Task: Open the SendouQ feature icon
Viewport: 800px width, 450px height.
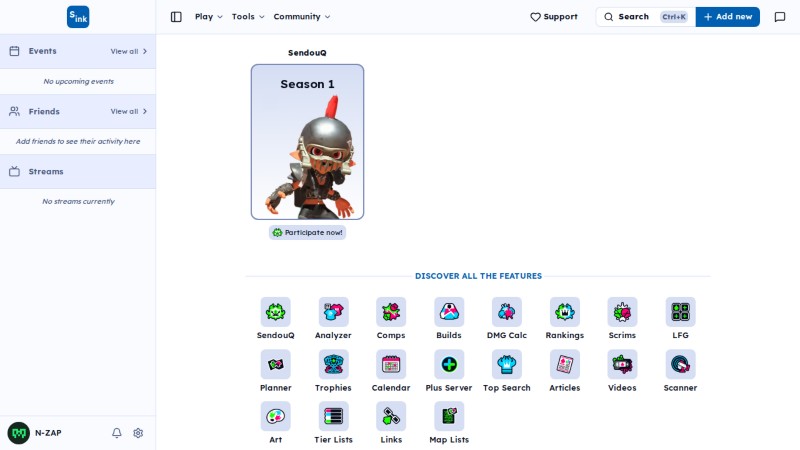Action: [276, 312]
